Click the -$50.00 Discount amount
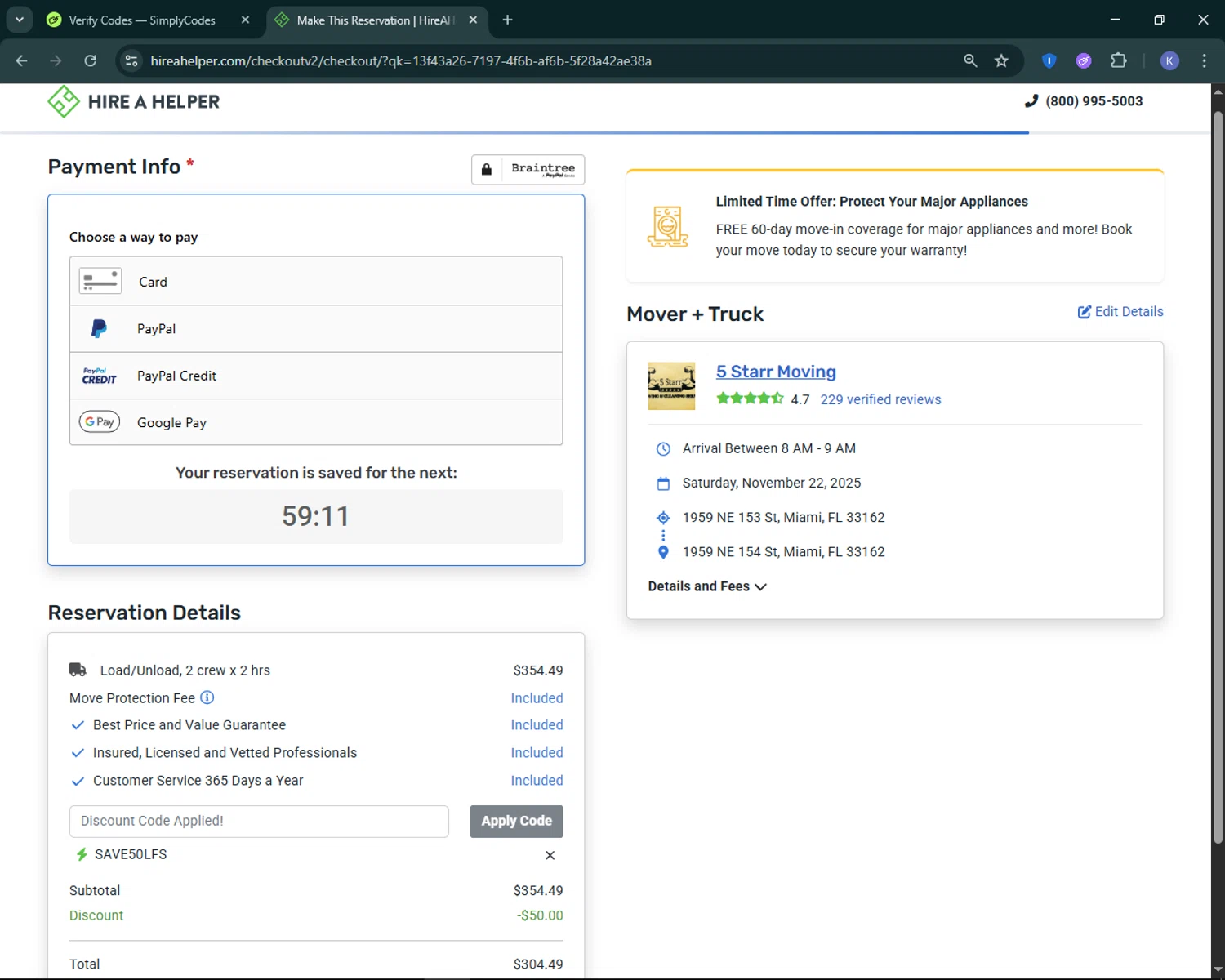1225x980 pixels. pos(540,915)
